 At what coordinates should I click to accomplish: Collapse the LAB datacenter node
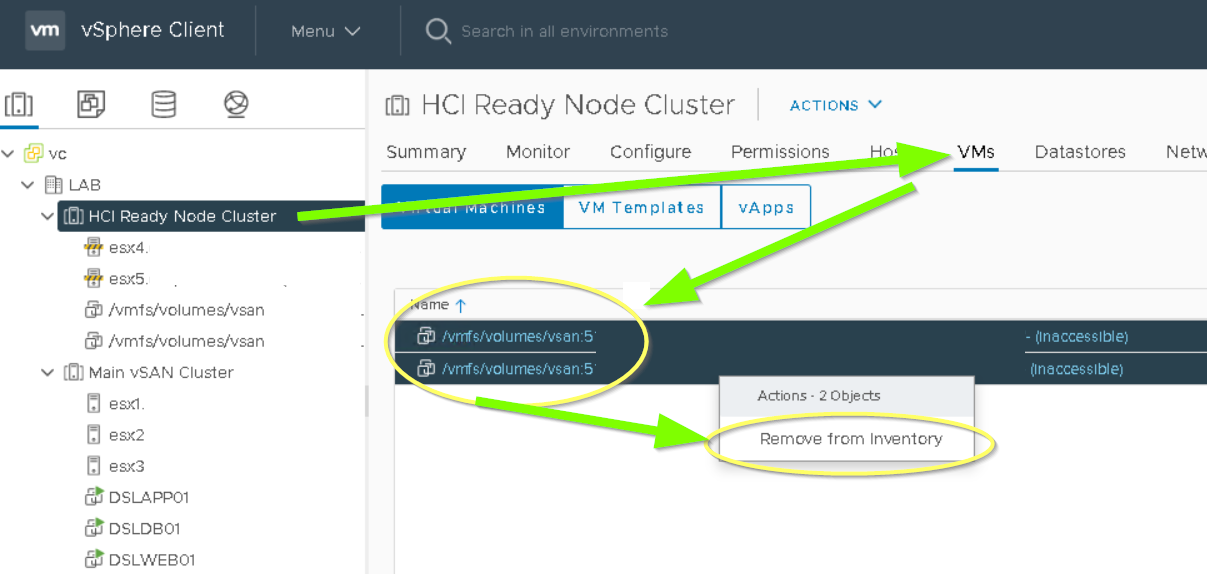[x=28, y=185]
